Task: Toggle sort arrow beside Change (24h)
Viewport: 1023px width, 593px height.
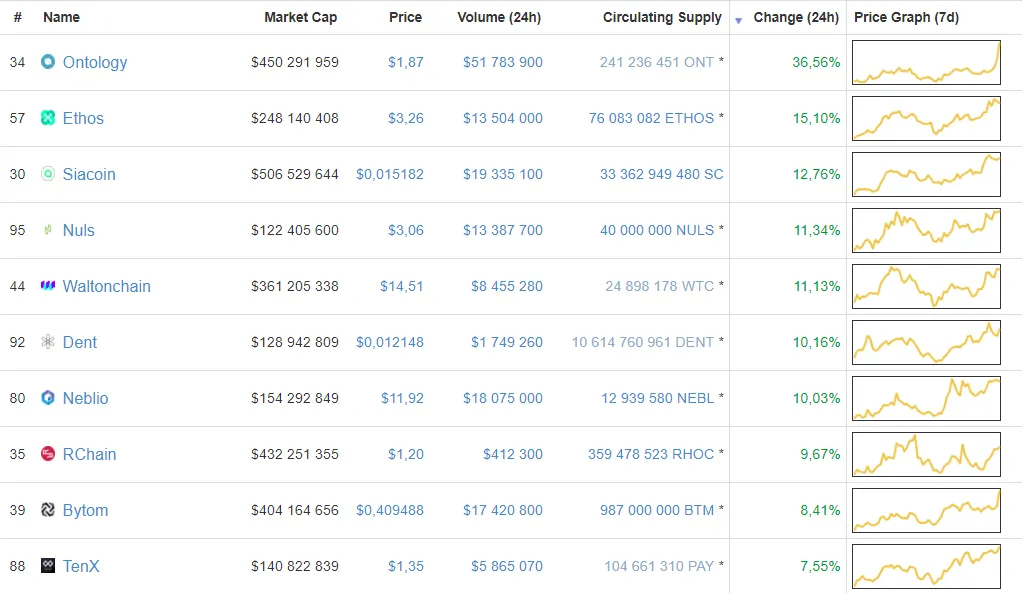Action: click(739, 20)
